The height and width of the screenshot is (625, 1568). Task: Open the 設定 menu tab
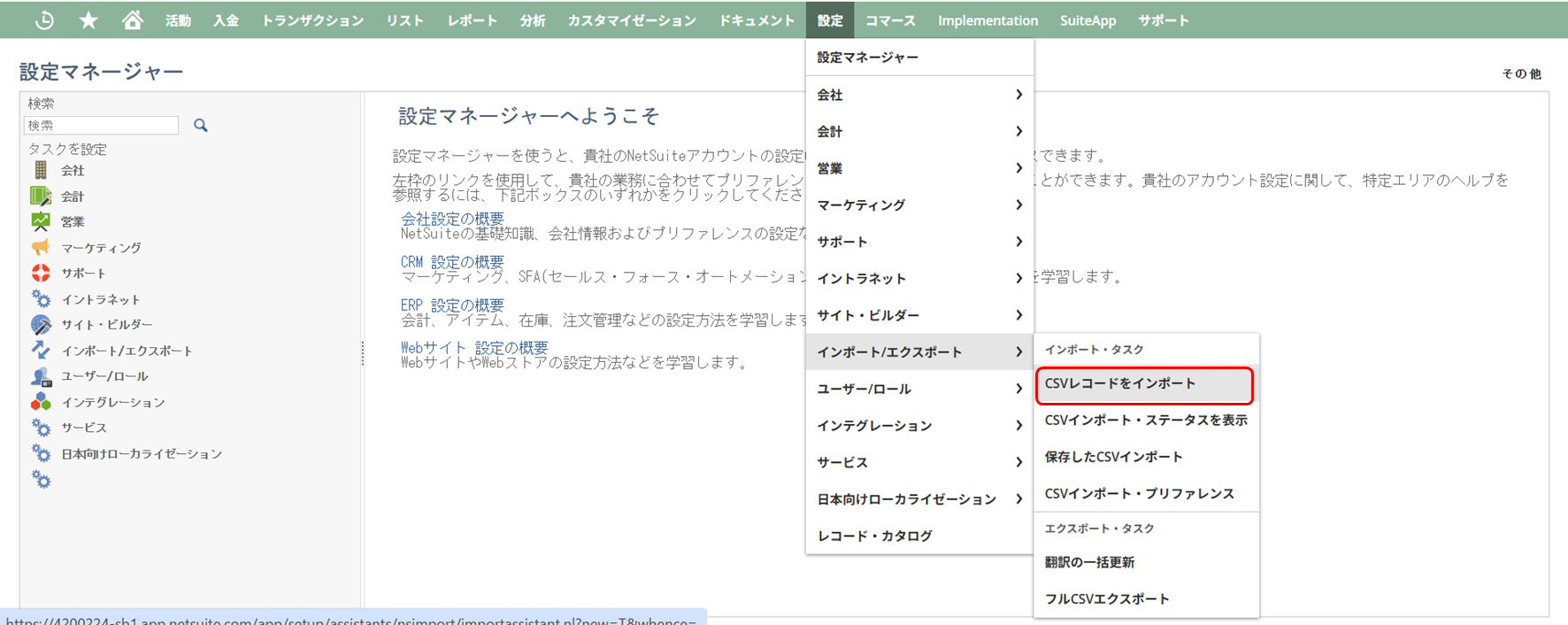(830, 20)
